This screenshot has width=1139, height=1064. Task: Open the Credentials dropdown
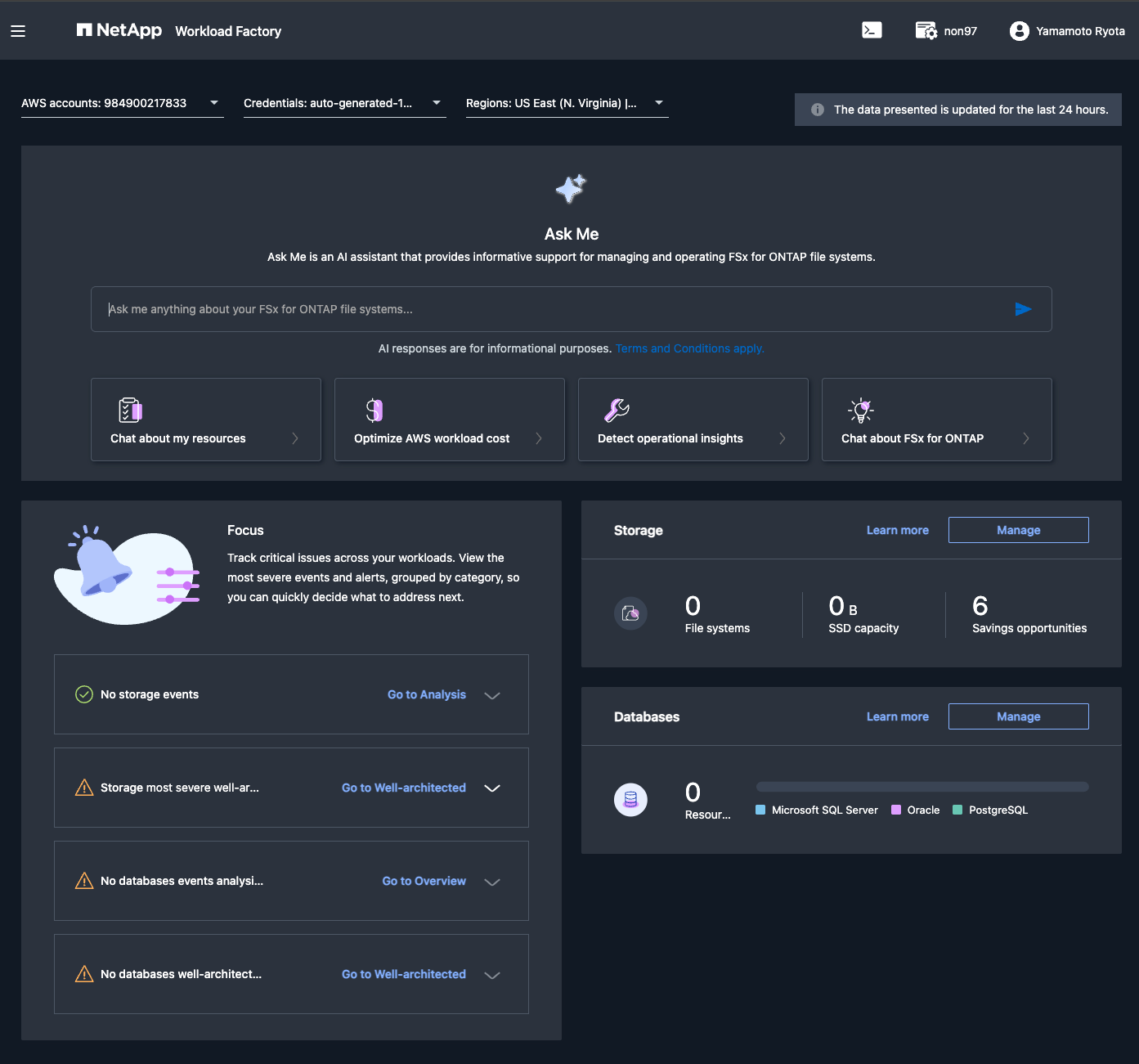(x=344, y=103)
